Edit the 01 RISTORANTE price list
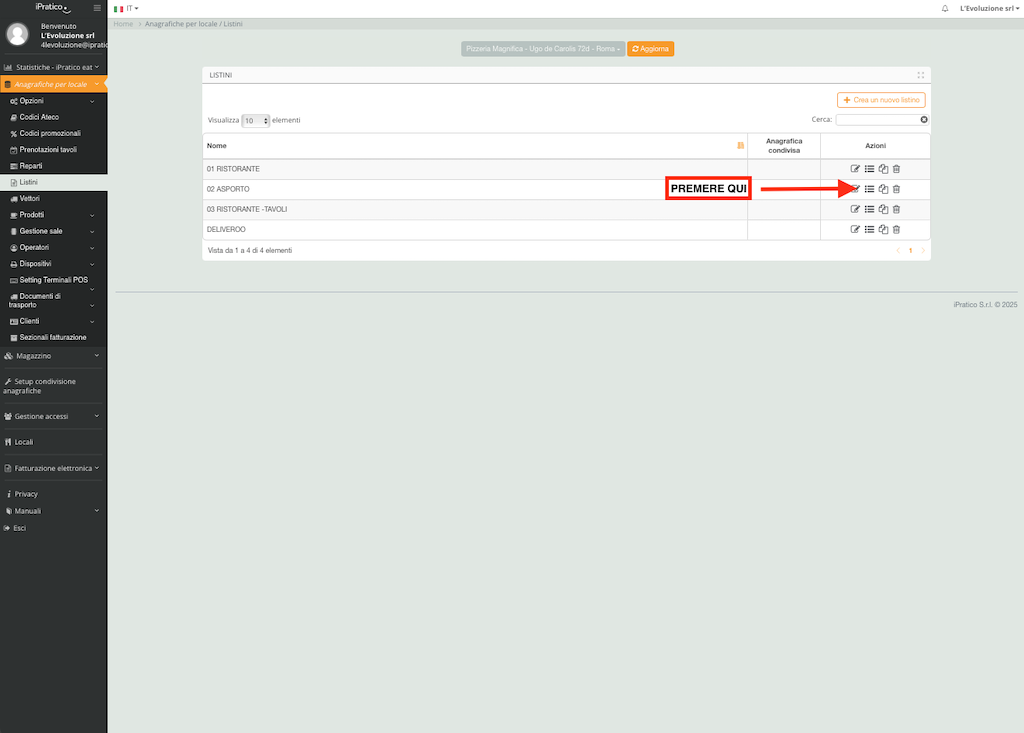This screenshot has height=733, width=1024. (855, 169)
